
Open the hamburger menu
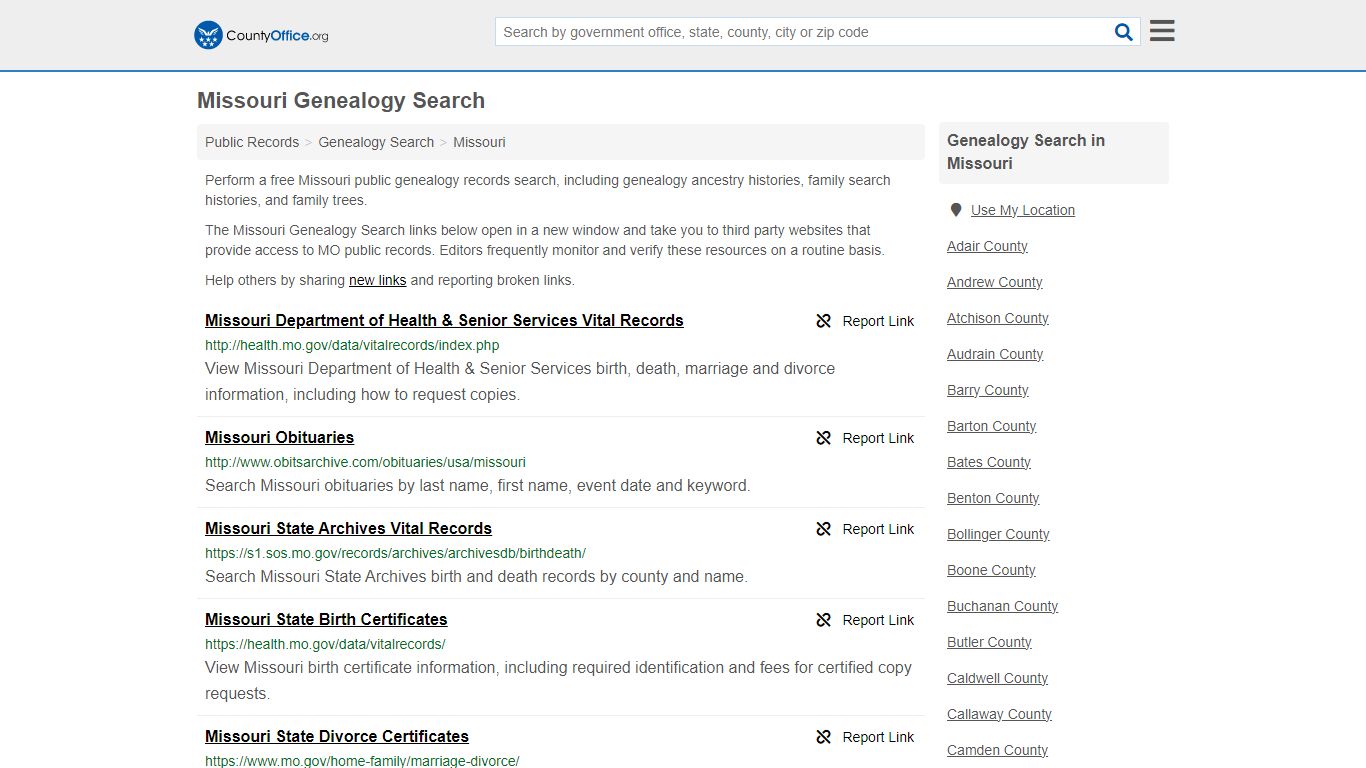1162,31
